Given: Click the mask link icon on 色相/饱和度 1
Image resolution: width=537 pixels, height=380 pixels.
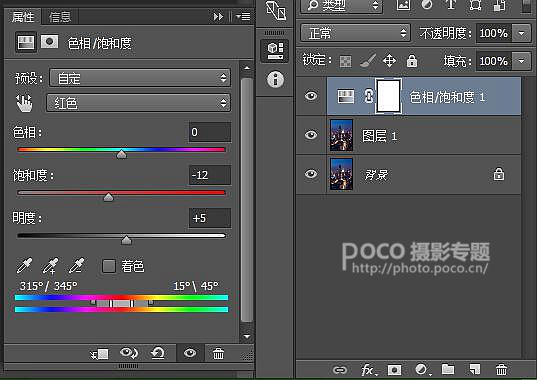Looking at the screenshot, I should pyautogui.click(x=369, y=97).
